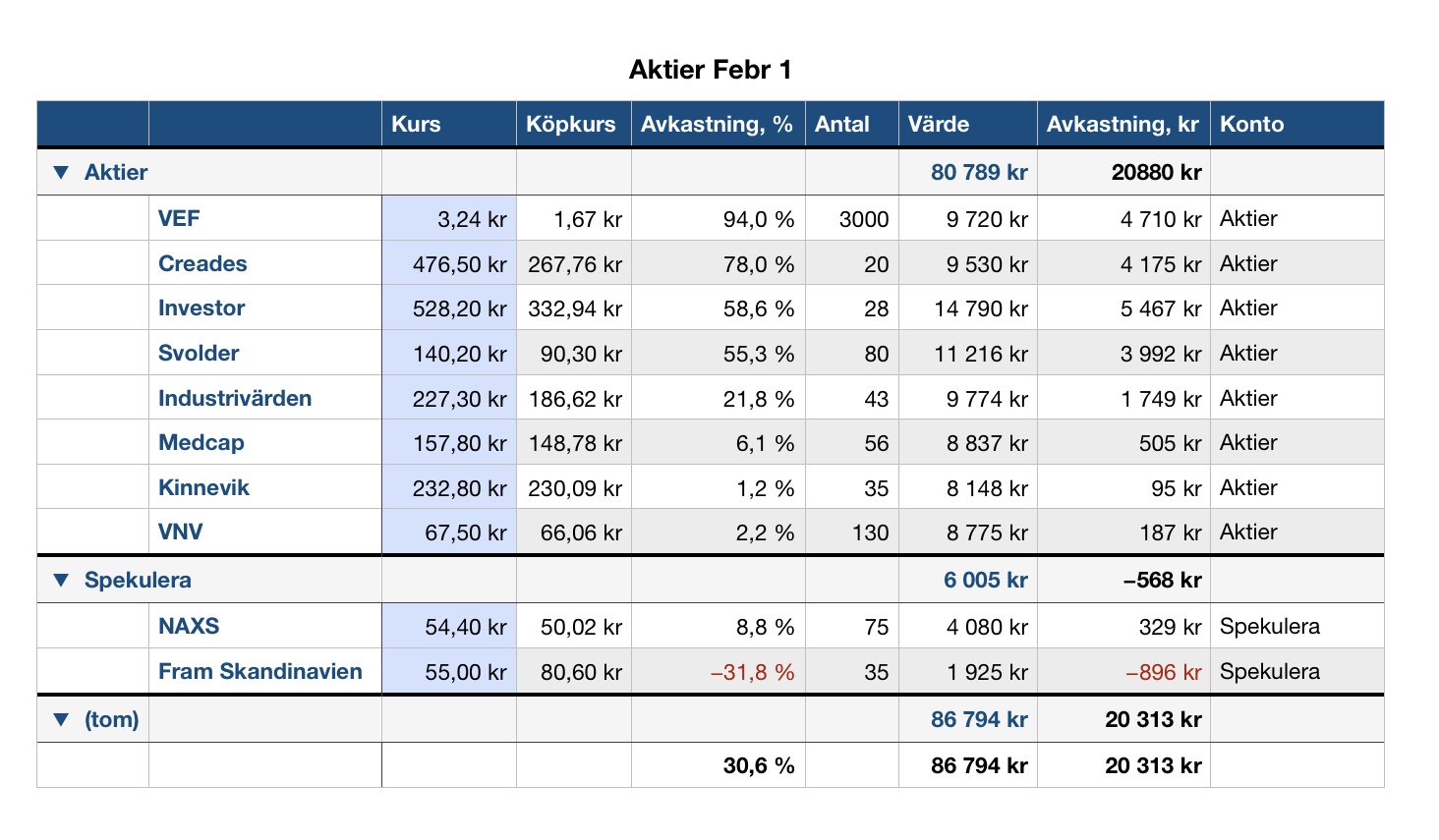
Task: Select the Avkastning, kr column header
Action: coord(1123,125)
